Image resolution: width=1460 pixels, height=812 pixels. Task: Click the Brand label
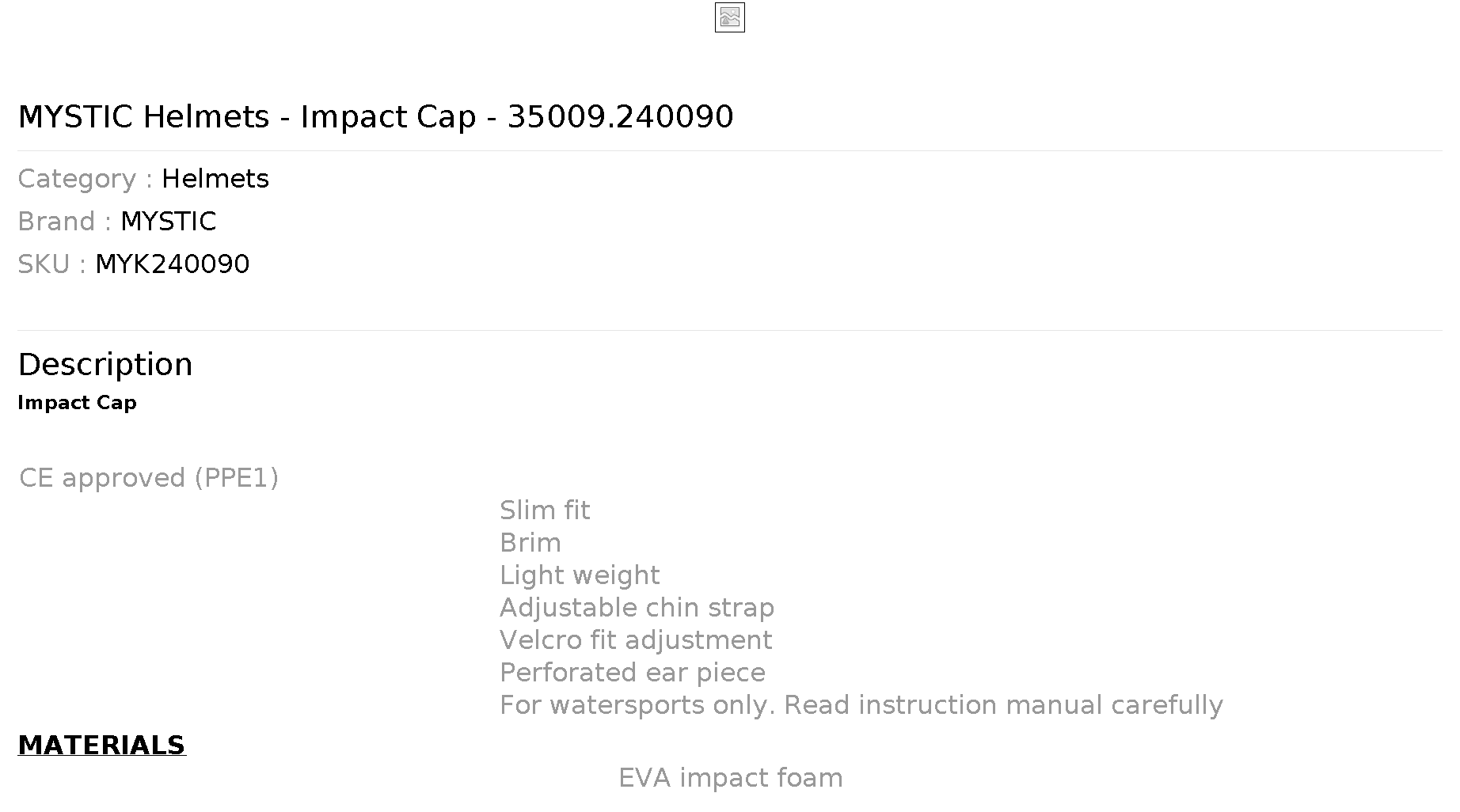(64, 222)
